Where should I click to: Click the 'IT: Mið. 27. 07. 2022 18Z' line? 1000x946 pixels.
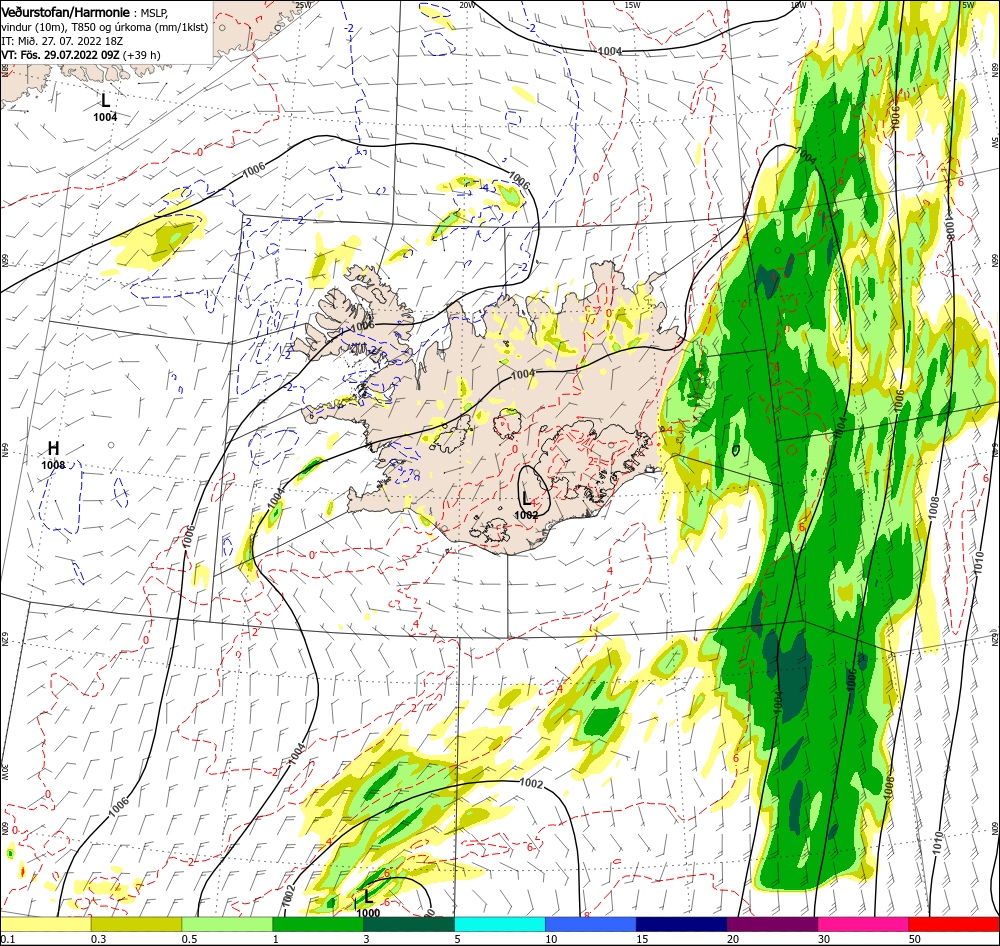[62, 41]
